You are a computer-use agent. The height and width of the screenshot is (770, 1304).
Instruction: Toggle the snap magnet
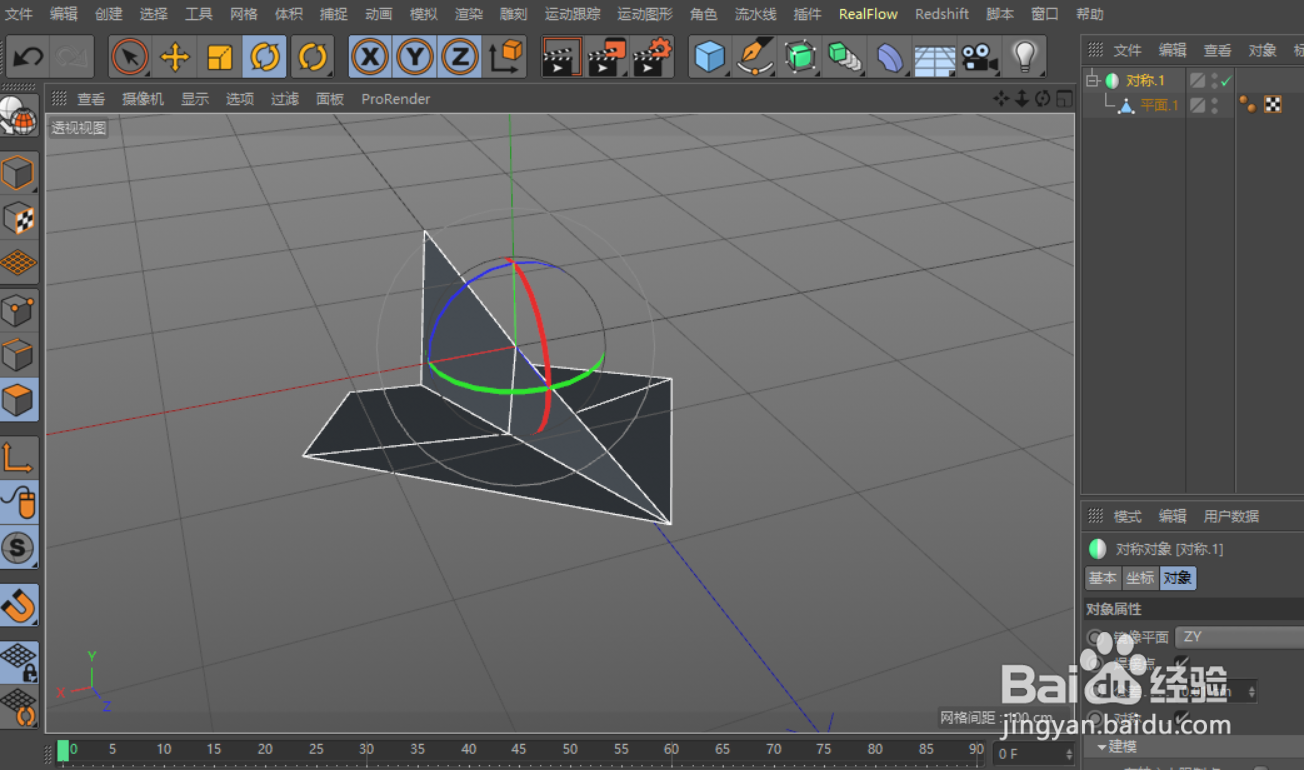[x=19, y=604]
